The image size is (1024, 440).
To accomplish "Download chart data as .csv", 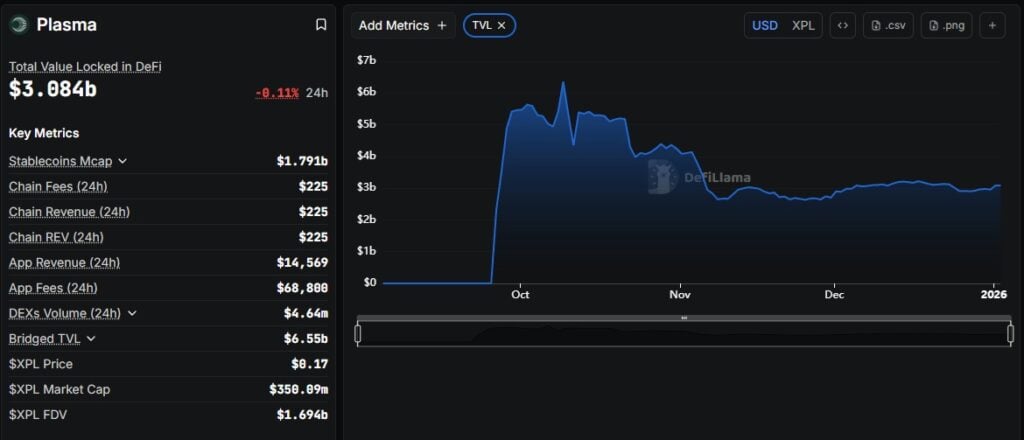I will tap(888, 25).
